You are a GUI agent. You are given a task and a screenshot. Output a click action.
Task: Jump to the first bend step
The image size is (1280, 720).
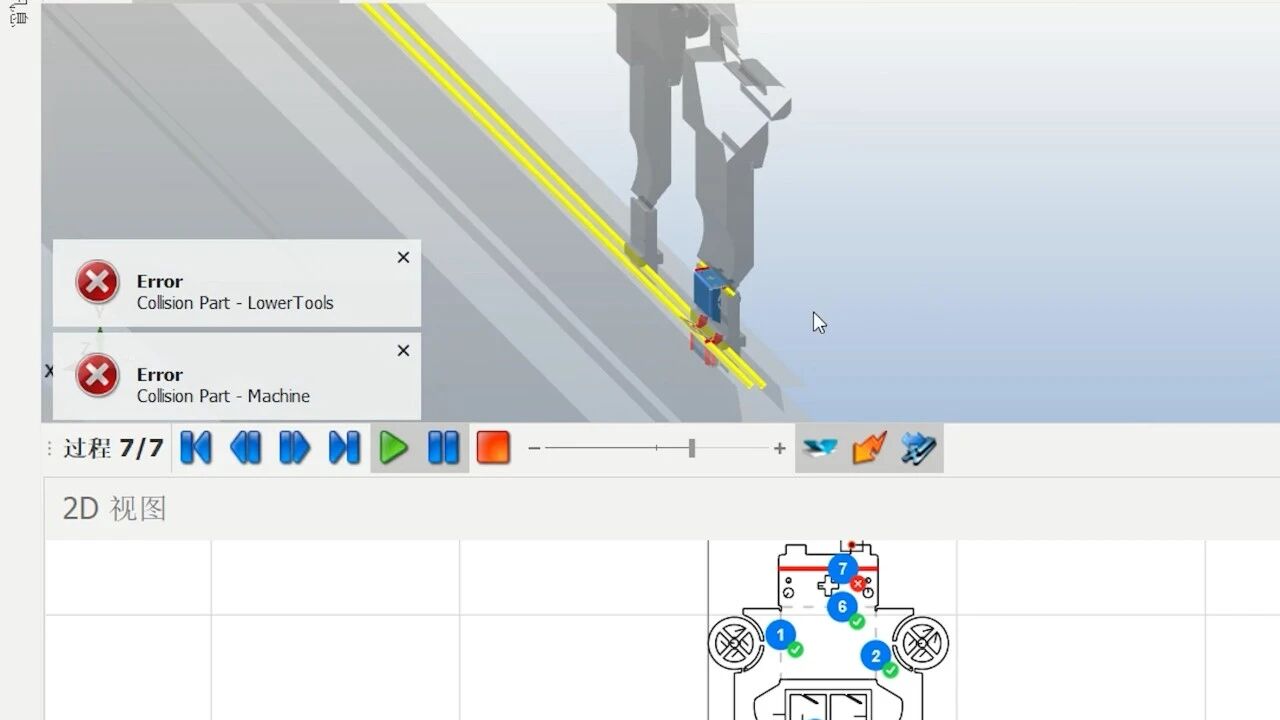196,447
